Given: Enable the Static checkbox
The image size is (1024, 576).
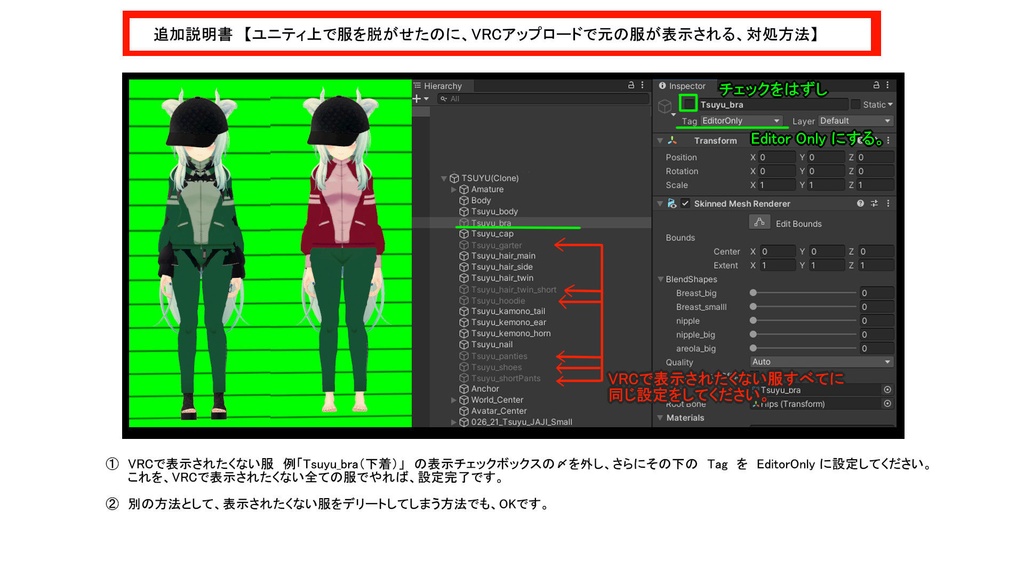Looking at the screenshot, I should click(856, 104).
